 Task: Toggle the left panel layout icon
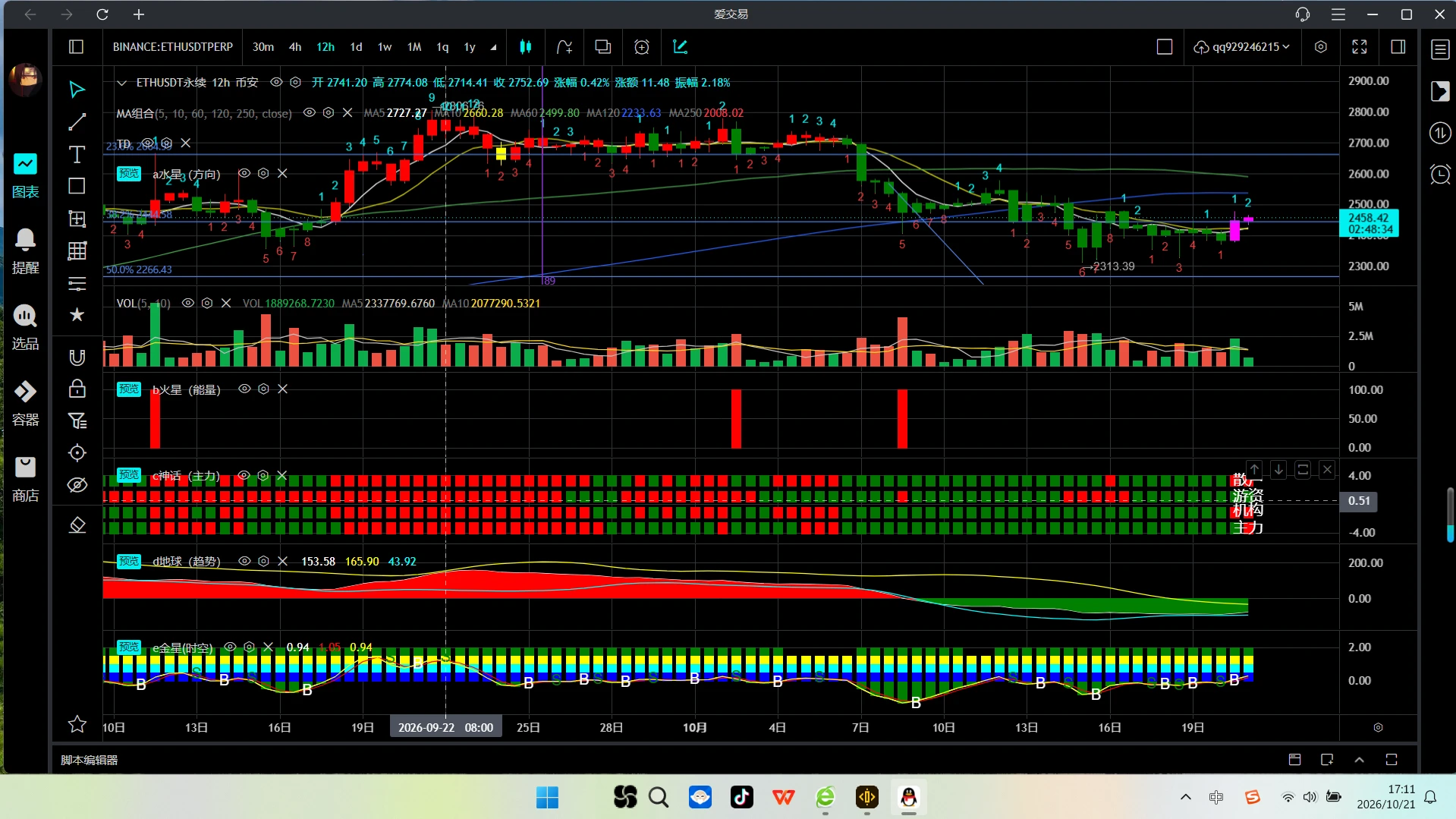[76, 47]
